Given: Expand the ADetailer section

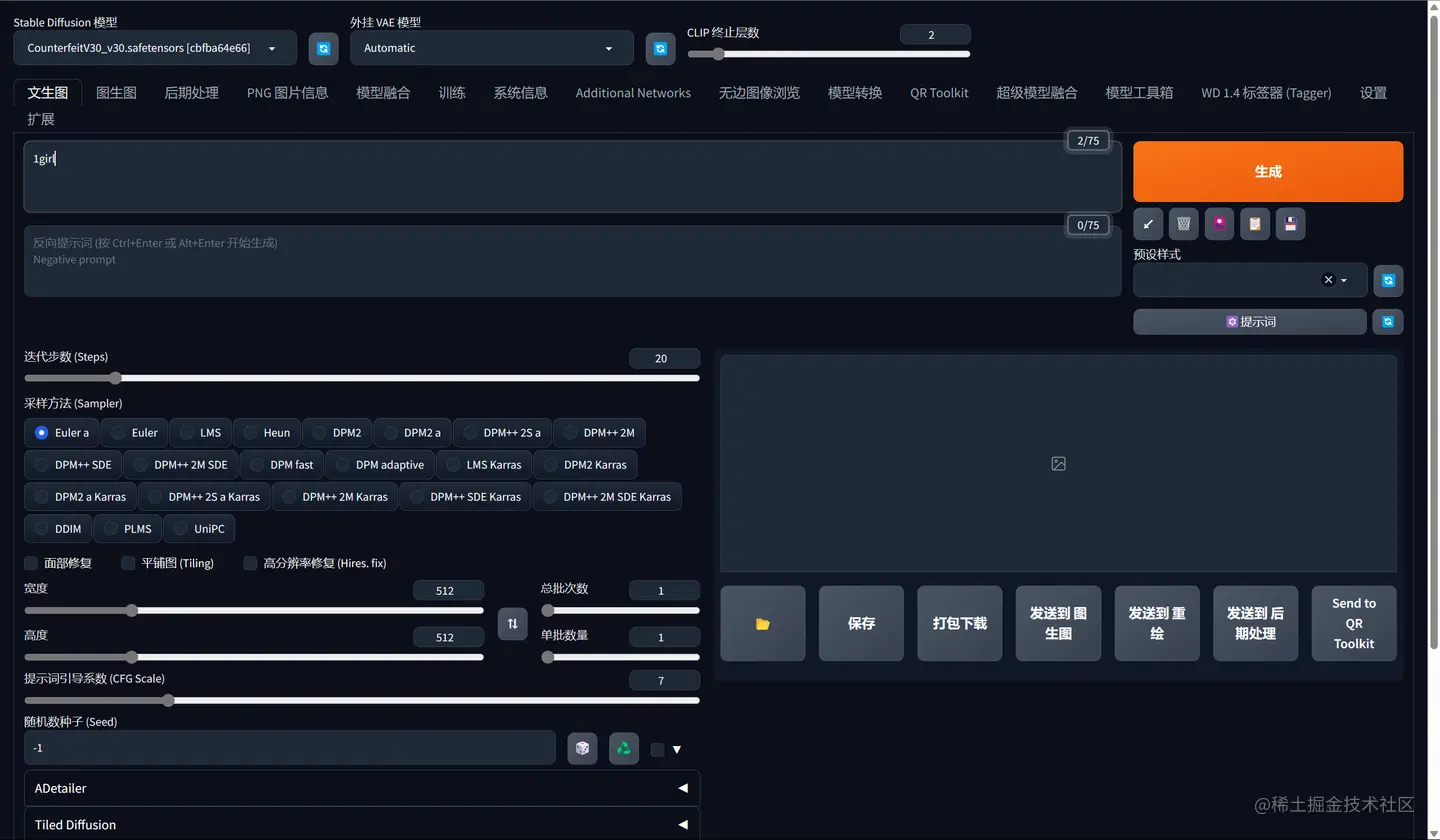Looking at the screenshot, I should pos(362,788).
